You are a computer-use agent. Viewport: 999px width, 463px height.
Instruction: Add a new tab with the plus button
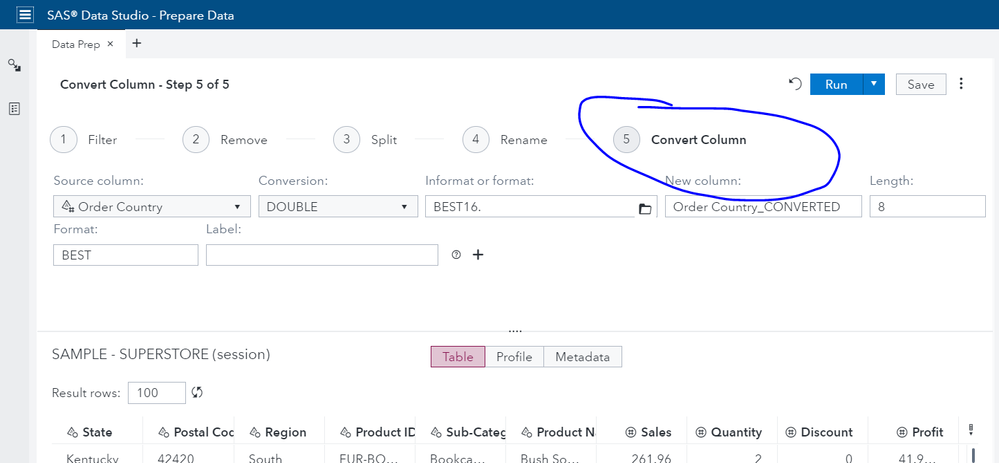point(137,44)
